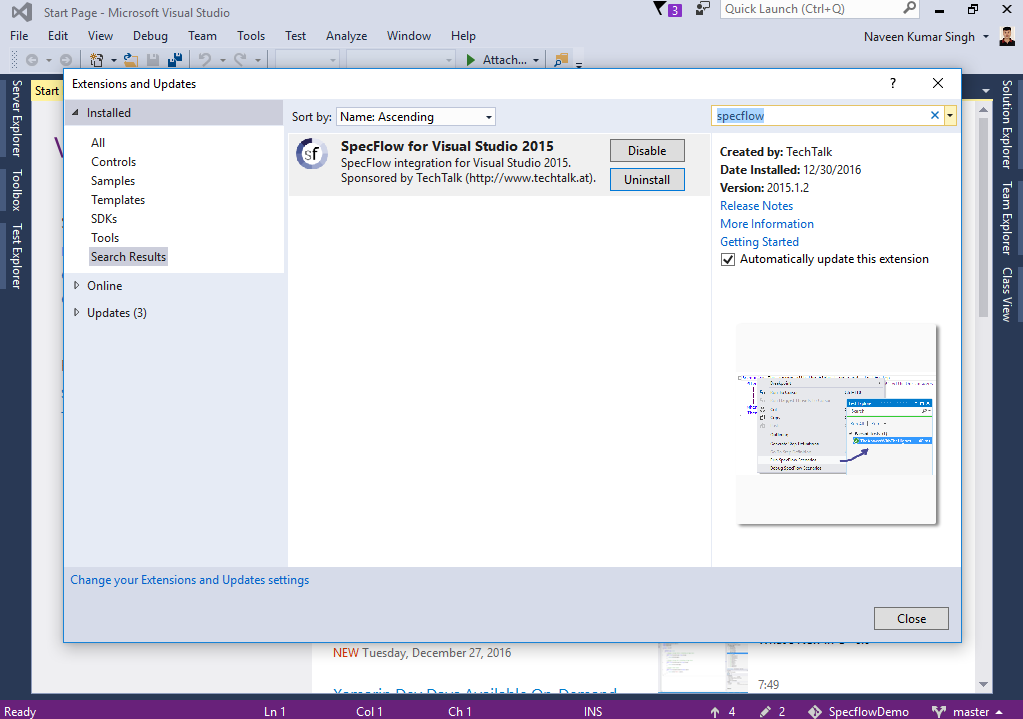Open the Analyze menu
This screenshot has height=719, width=1023.
346,36
